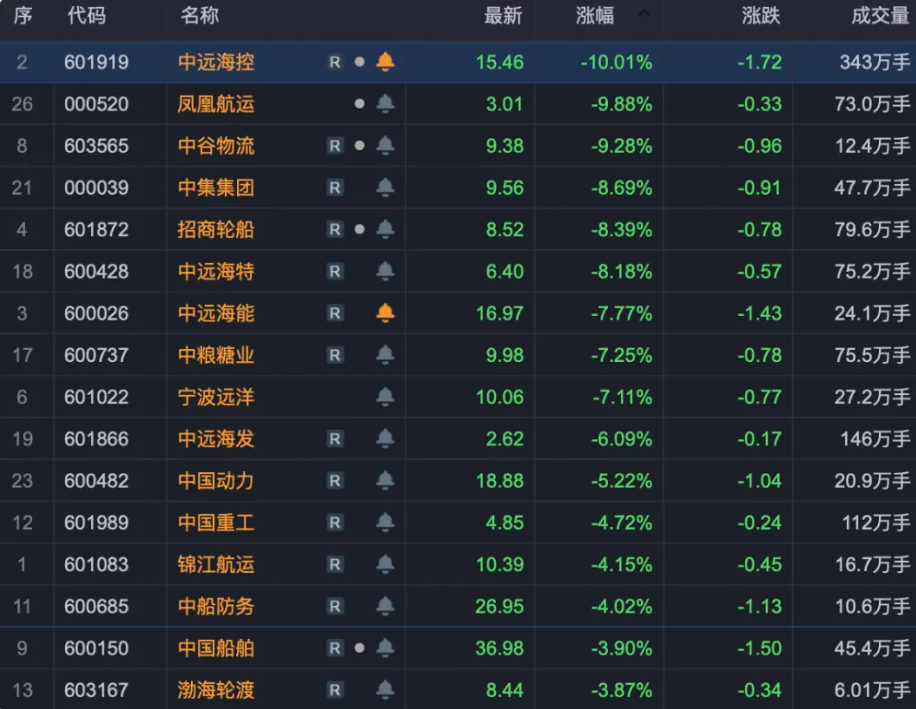Click volume value 6.01万手

pyautogui.click(x=872, y=690)
